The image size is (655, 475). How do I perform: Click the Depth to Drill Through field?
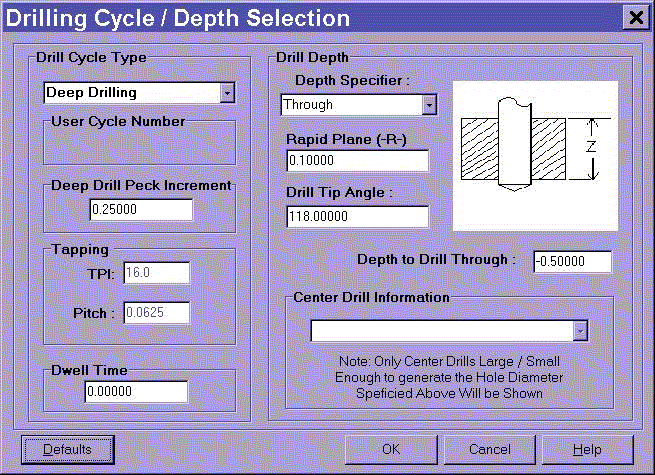573,262
